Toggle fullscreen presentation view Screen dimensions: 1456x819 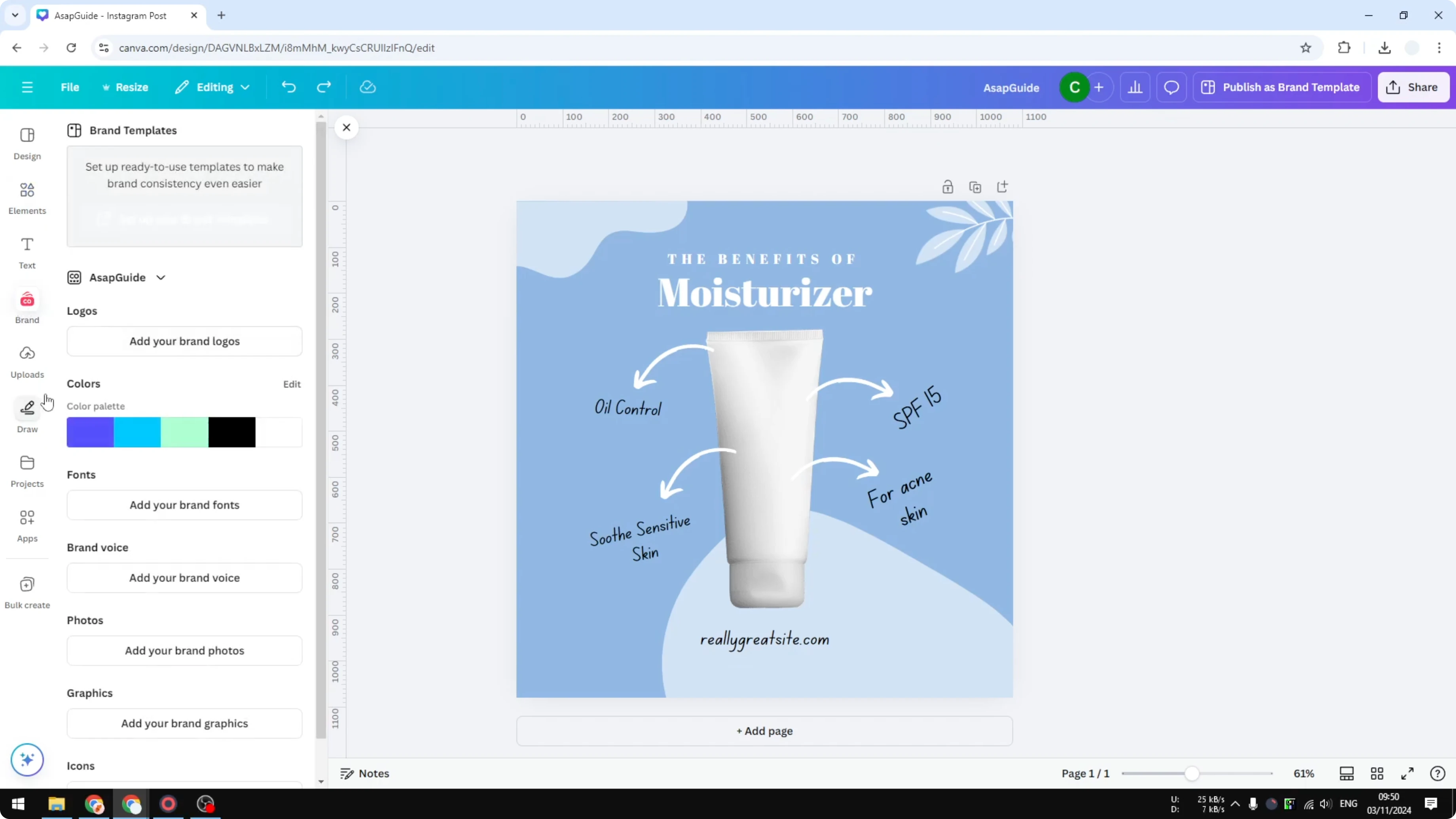(x=1407, y=773)
